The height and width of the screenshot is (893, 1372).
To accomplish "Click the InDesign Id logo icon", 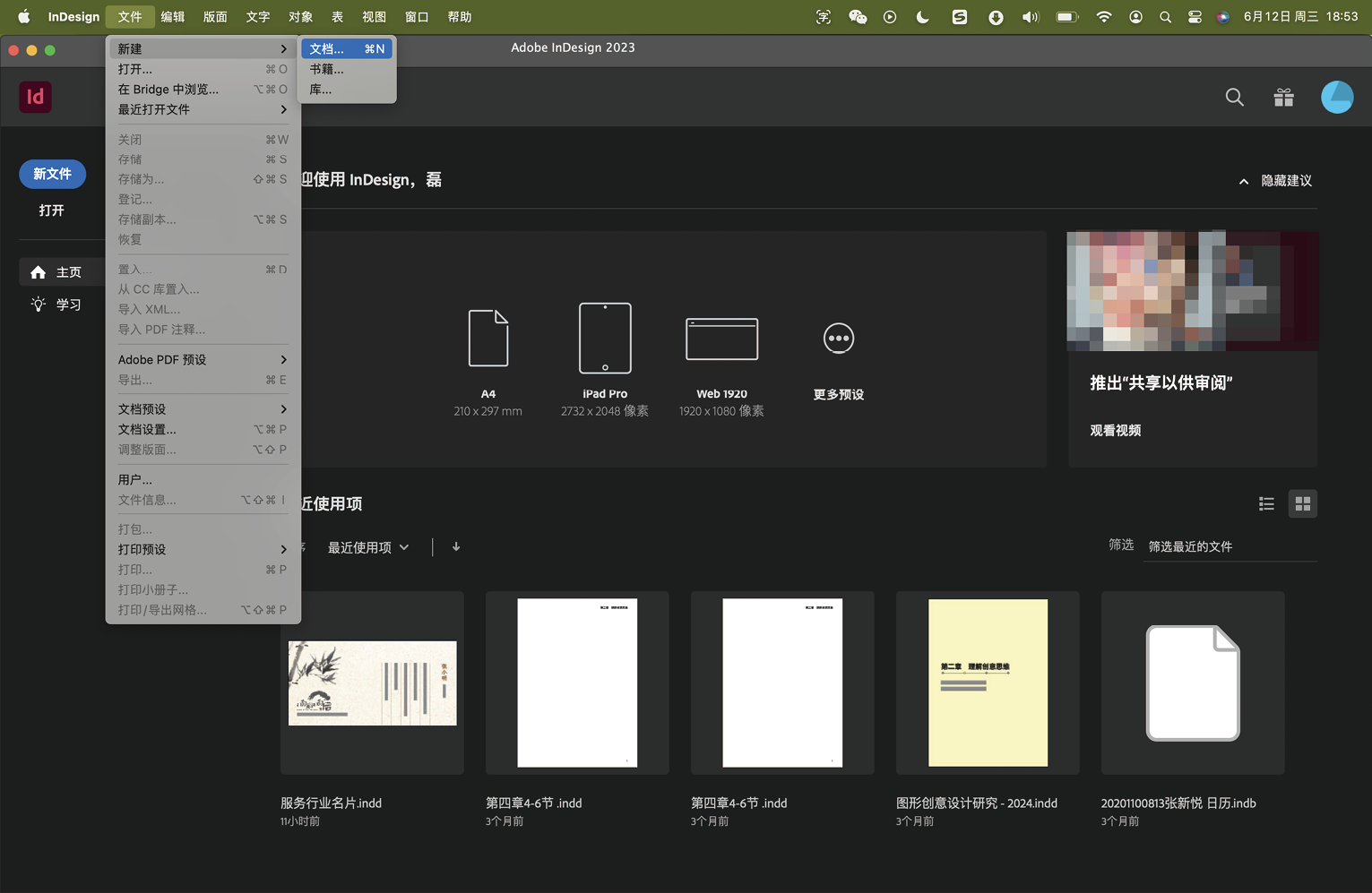I will tap(36, 97).
